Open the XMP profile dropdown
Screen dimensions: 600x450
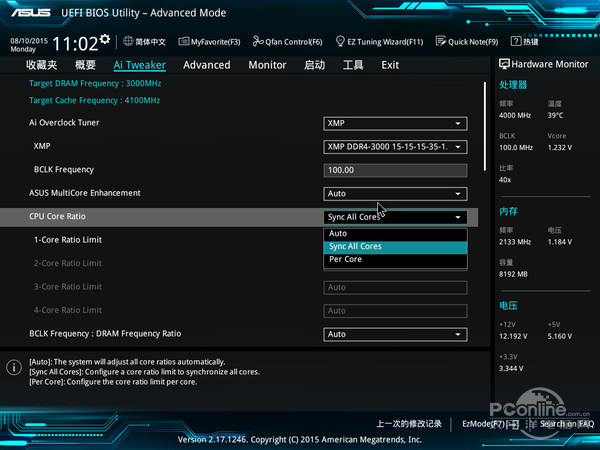coord(395,147)
